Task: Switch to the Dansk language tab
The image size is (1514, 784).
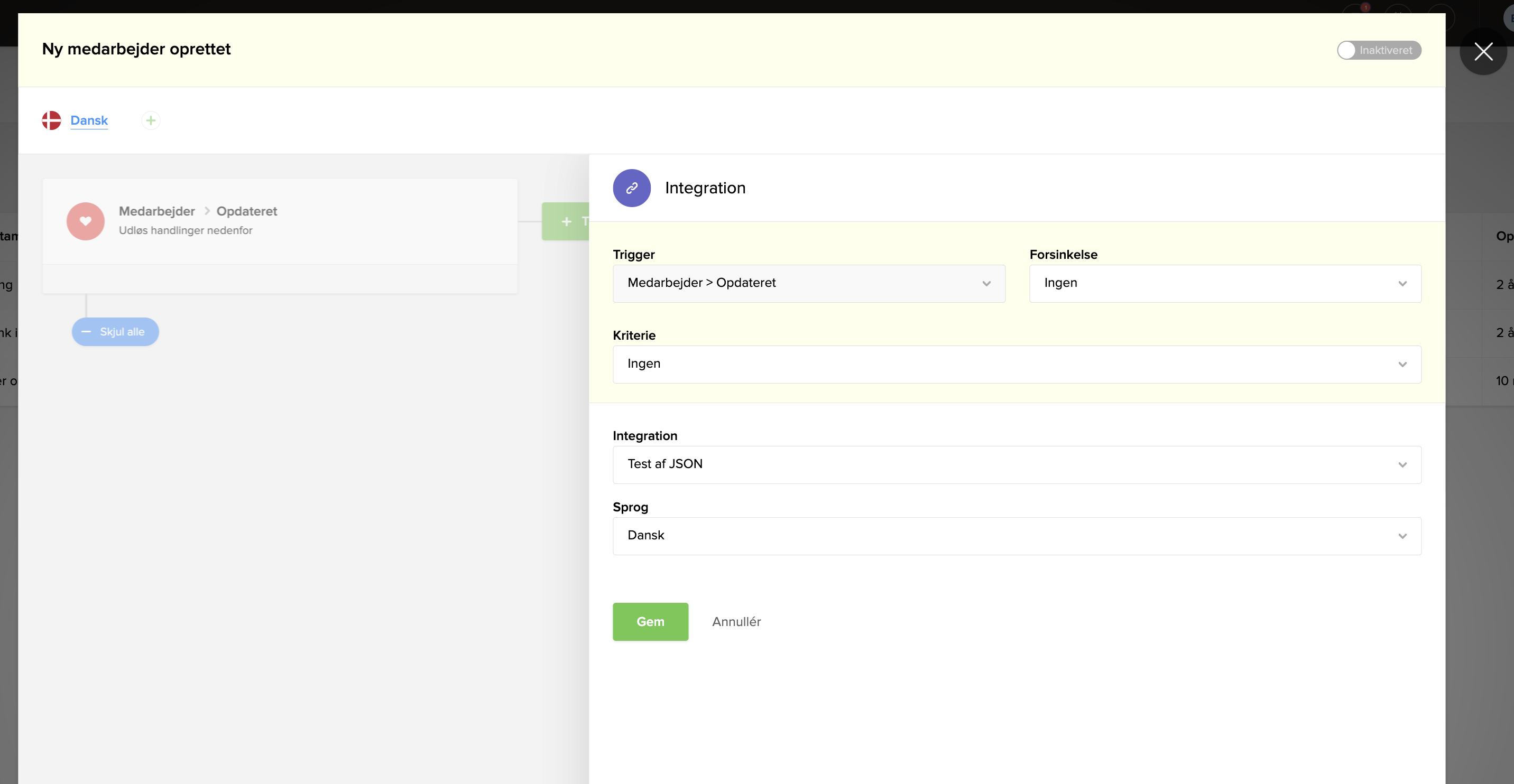Action: (x=89, y=120)
